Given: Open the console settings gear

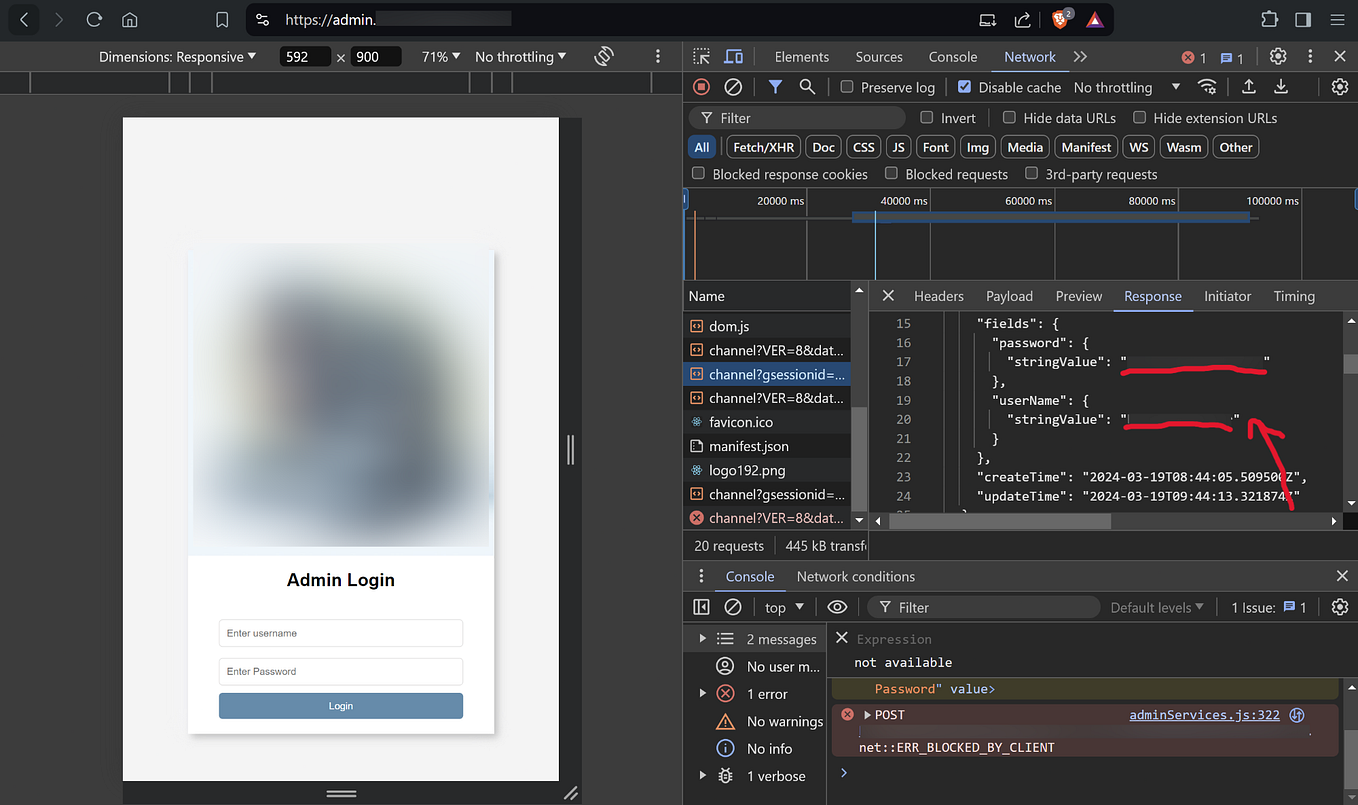Looking at the screenshot, I should coord(1340,607).
